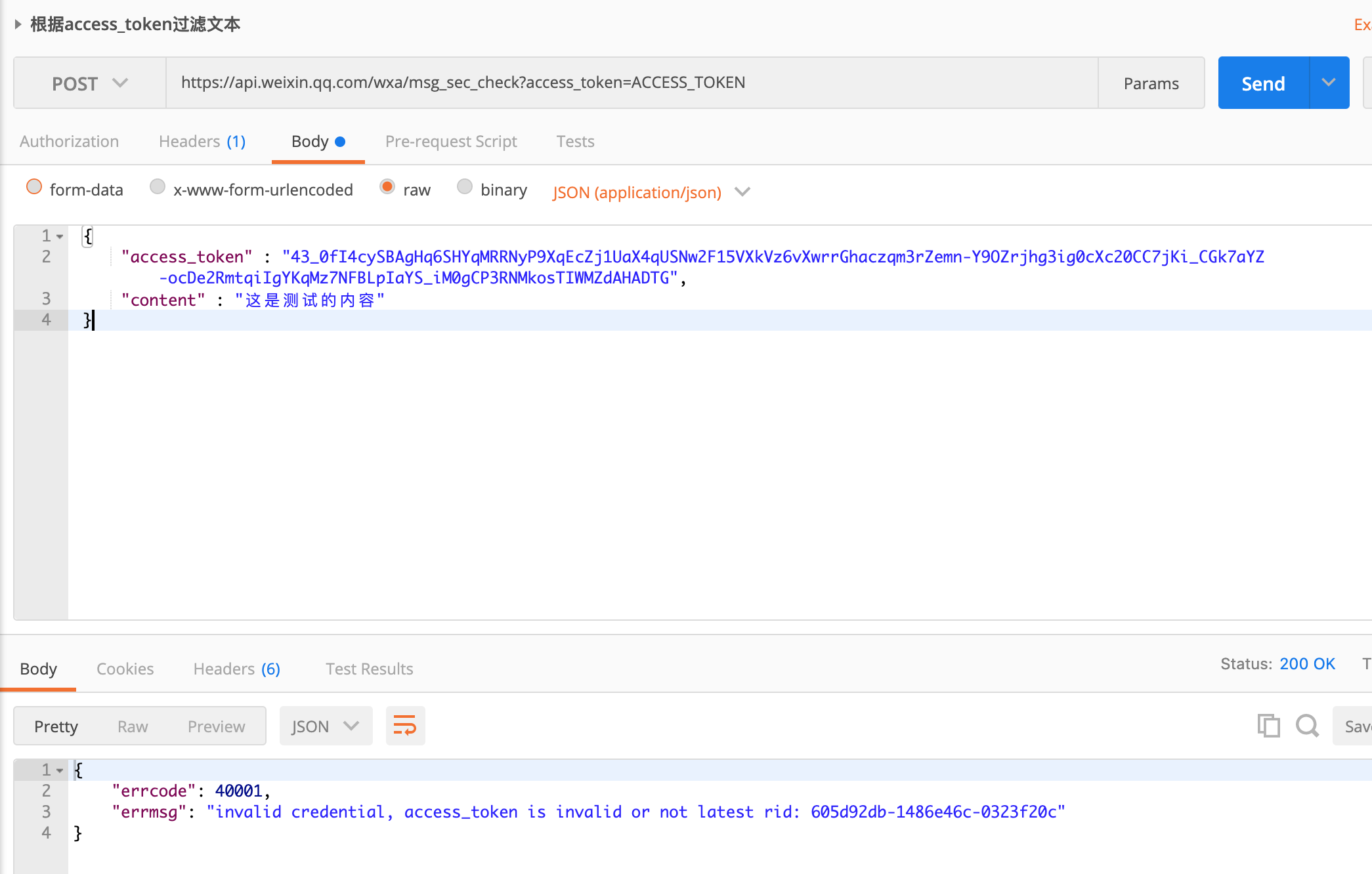Click the blue Send button
This screenshot has height=874, width=1372.
coord(1263,83)
